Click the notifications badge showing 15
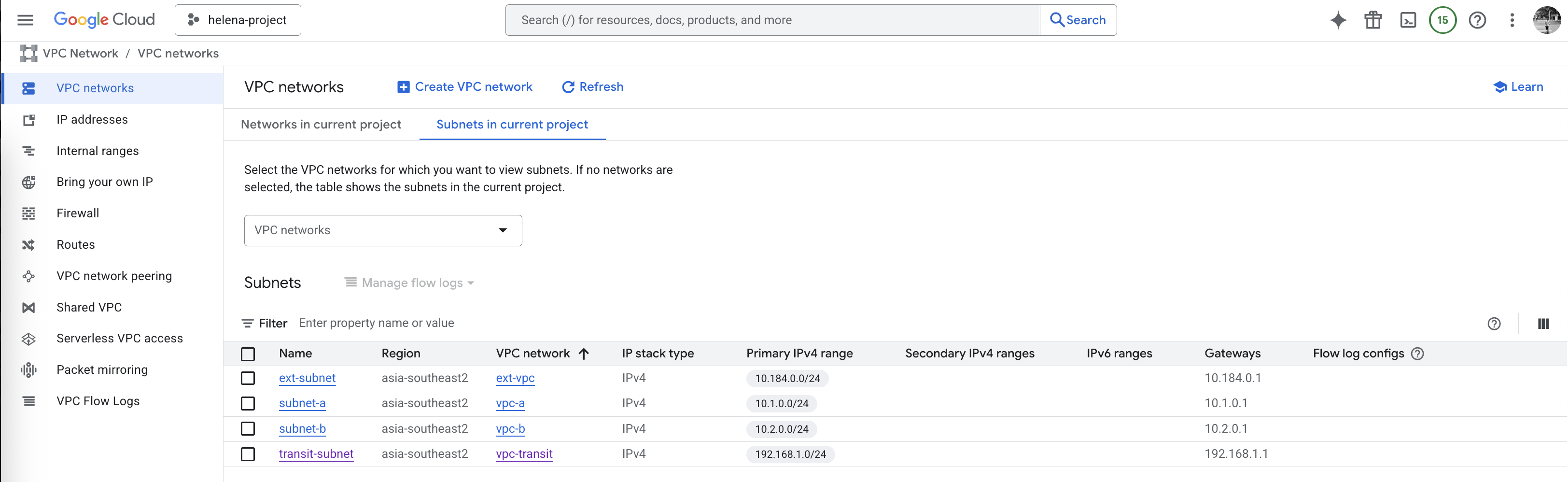The height and width of the screenshot is (482, 1568). pos(1442,20)
